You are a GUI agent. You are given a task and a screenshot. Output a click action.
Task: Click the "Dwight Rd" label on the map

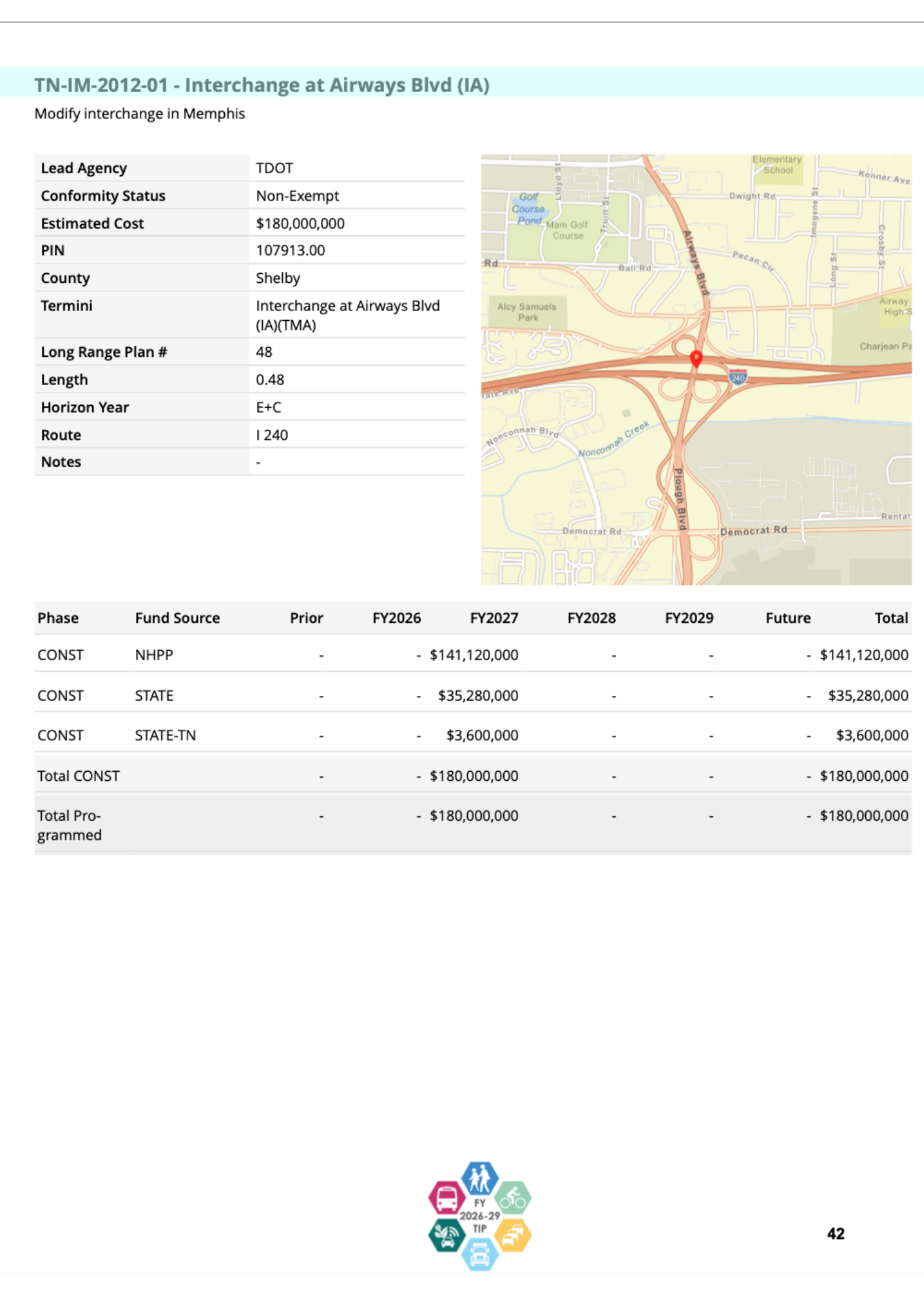752,196
